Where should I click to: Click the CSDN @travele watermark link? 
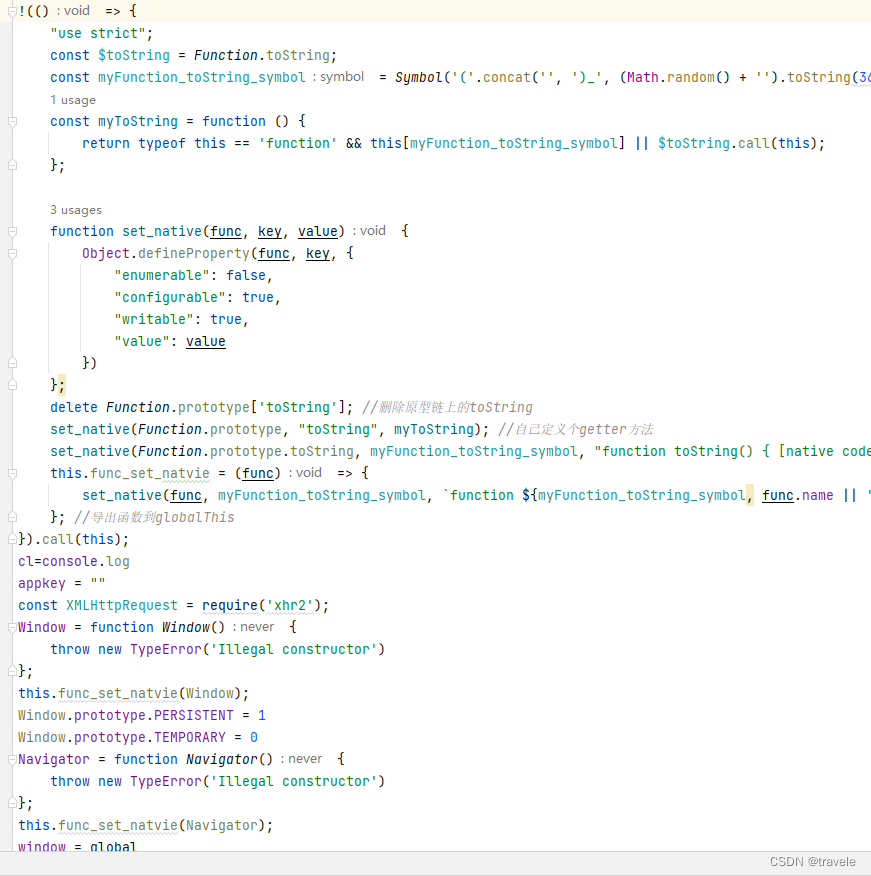(x=815, y=861)
